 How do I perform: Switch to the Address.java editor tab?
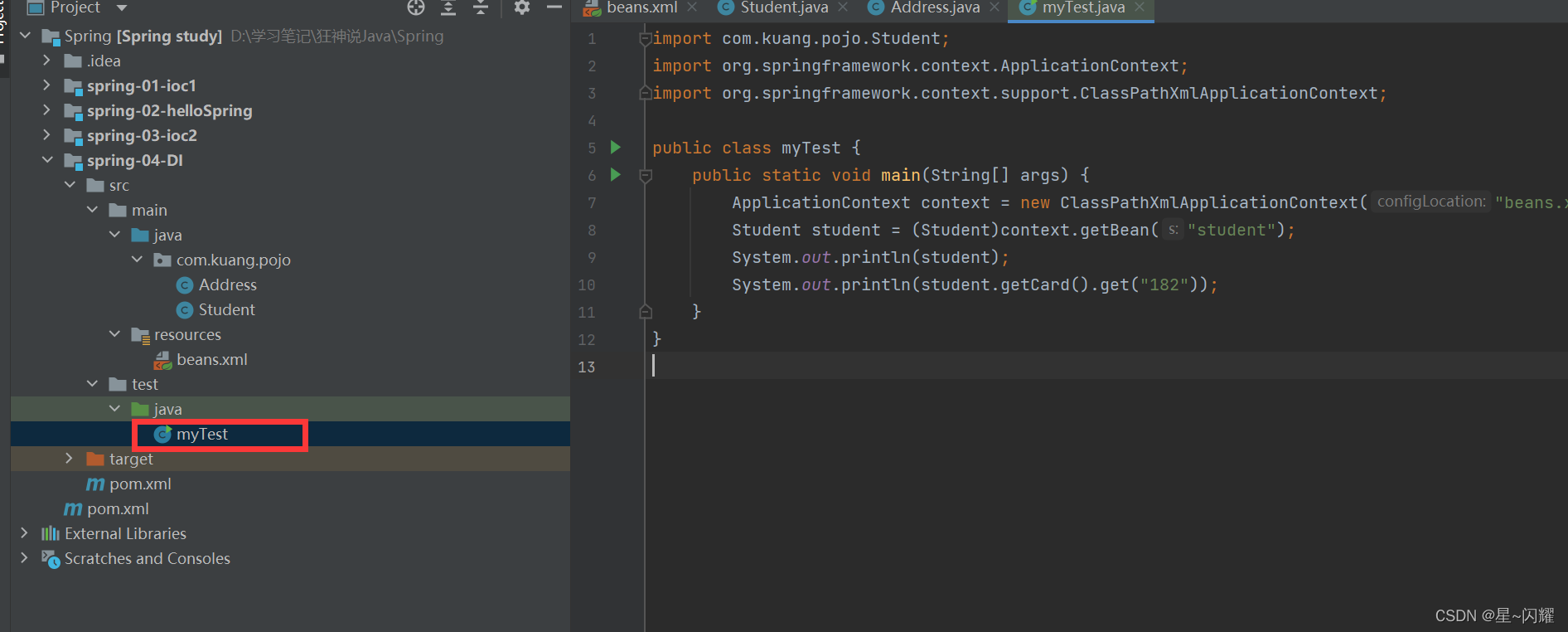click(x=935, y=7)
